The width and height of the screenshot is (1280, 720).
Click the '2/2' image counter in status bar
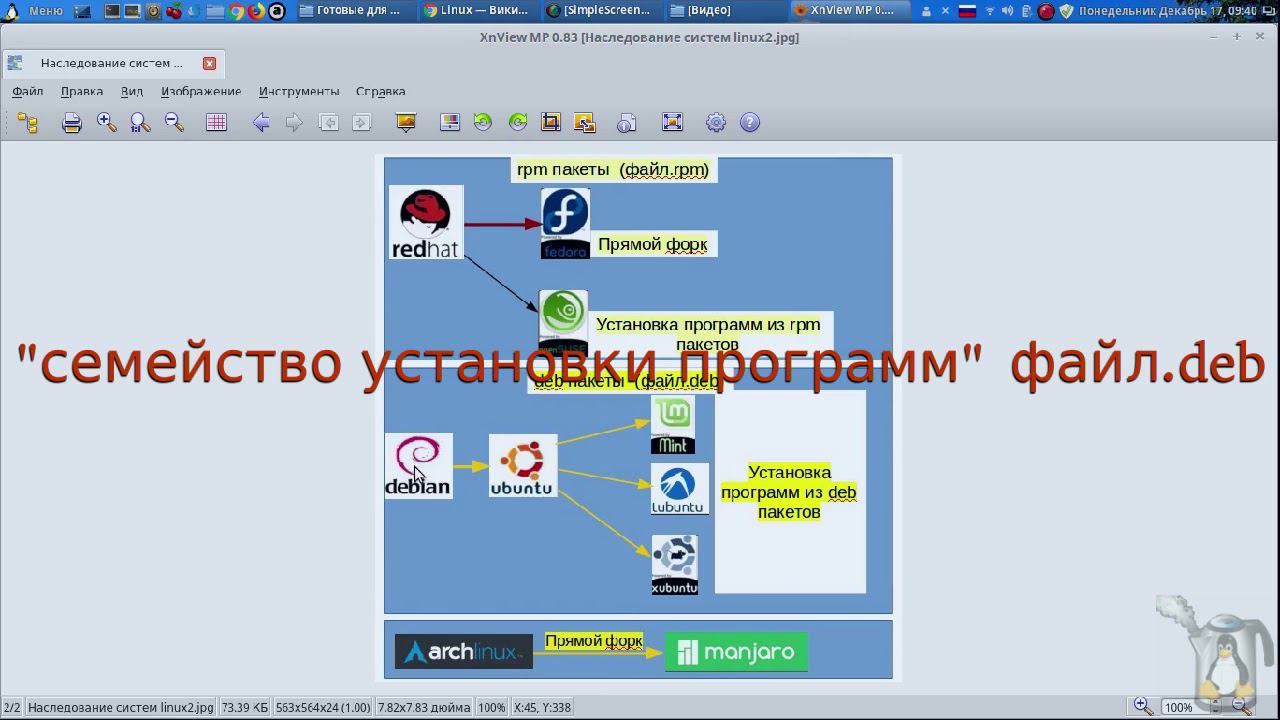(x=12, y=707)
